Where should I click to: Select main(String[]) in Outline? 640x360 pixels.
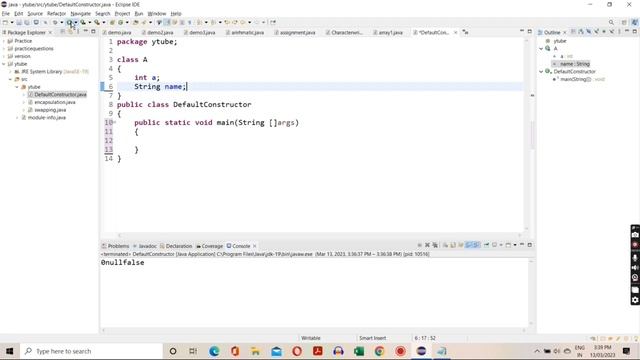coord(576,79)
